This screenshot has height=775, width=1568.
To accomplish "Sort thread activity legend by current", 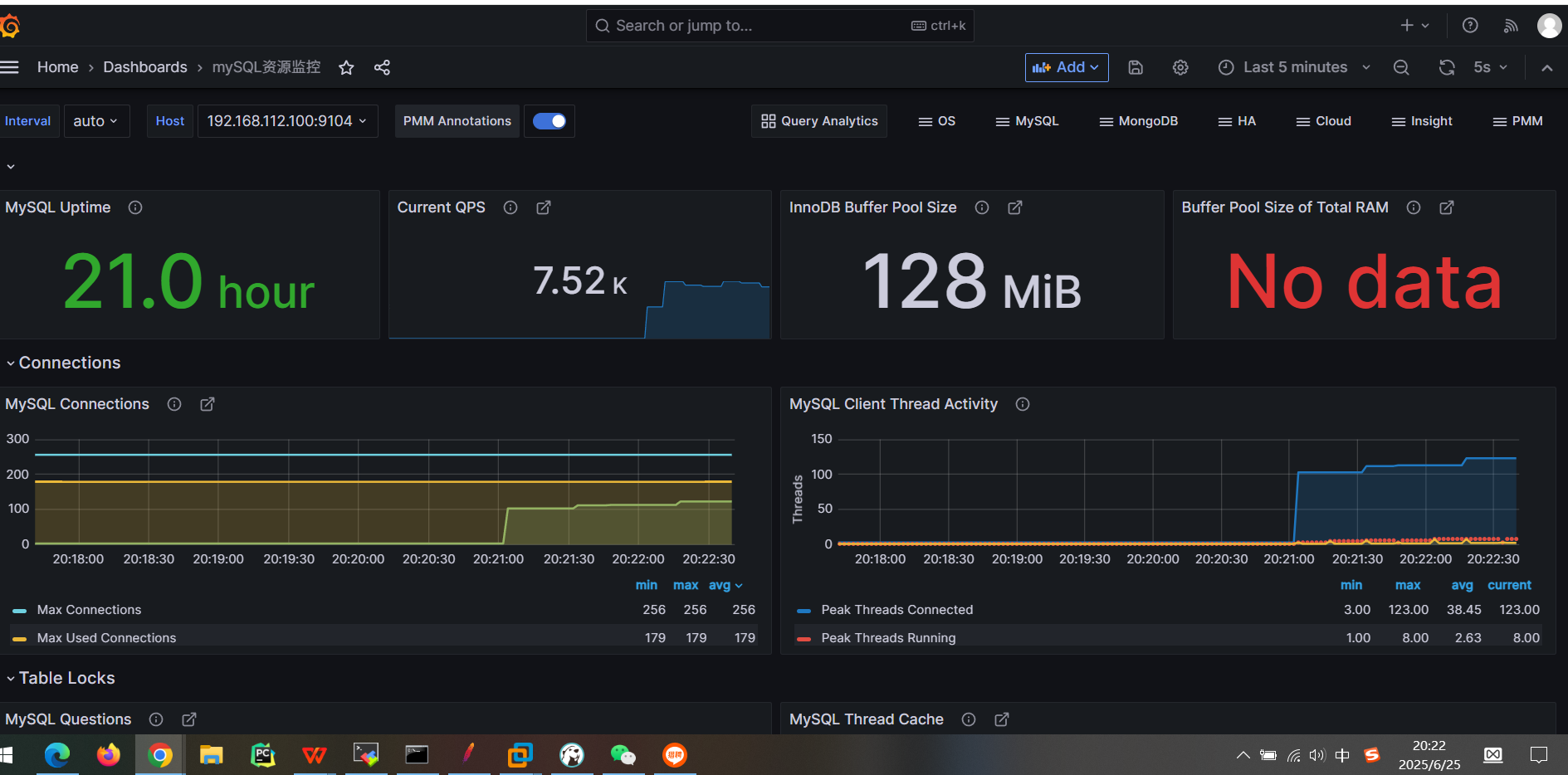I will (1509, 585).
